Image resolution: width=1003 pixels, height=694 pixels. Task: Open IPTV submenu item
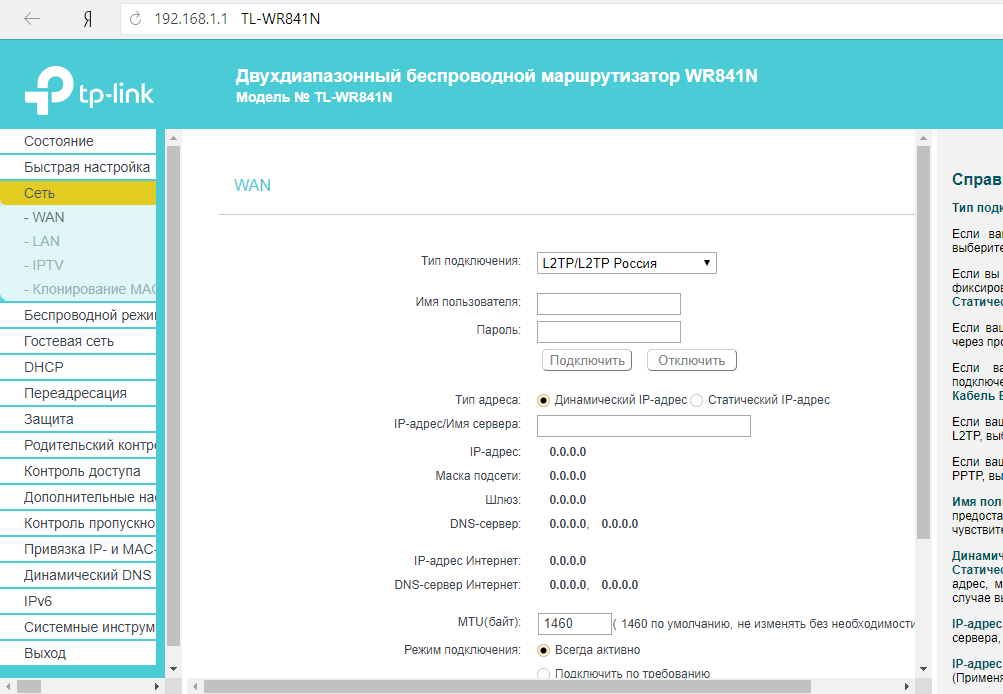tap(43, 265)
